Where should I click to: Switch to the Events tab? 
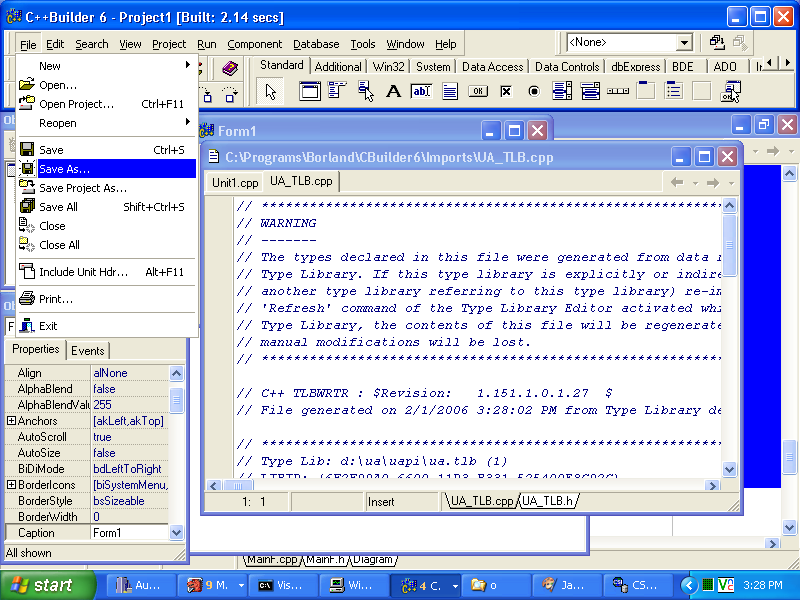pyautogui.click(x=88, y=351)
